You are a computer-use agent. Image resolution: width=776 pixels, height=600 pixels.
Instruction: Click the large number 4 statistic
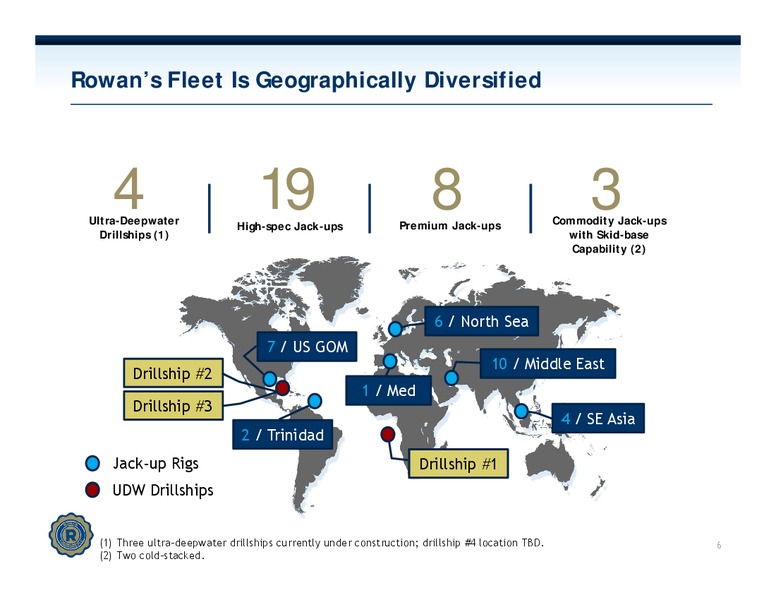tap(129, 189)
